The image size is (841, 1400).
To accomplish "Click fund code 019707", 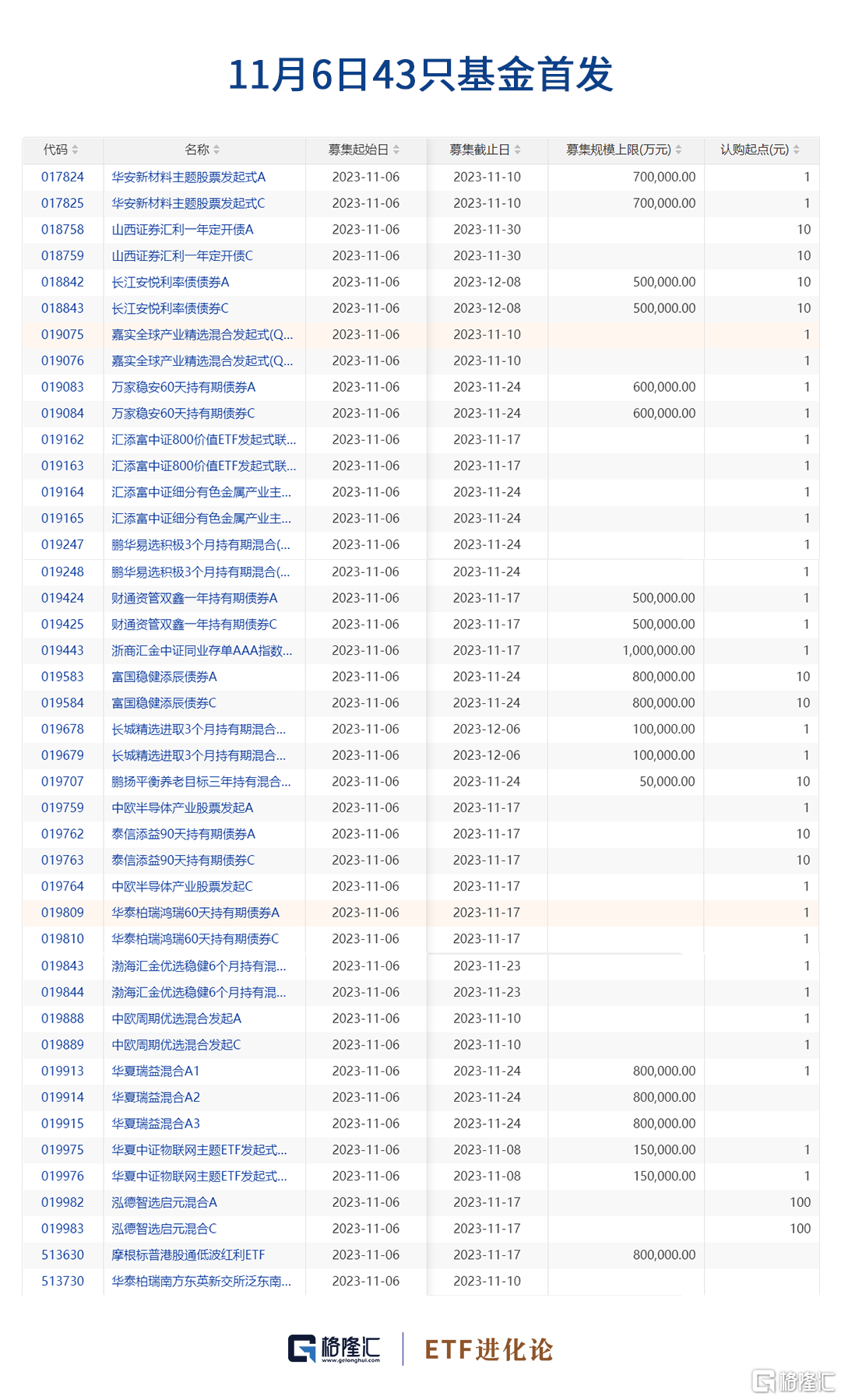I will [x=62, y=782].
